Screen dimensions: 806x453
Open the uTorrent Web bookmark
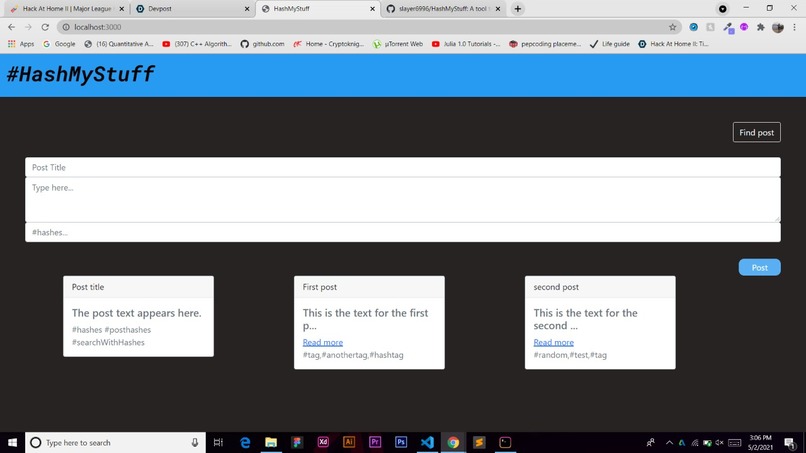[398, 44]
